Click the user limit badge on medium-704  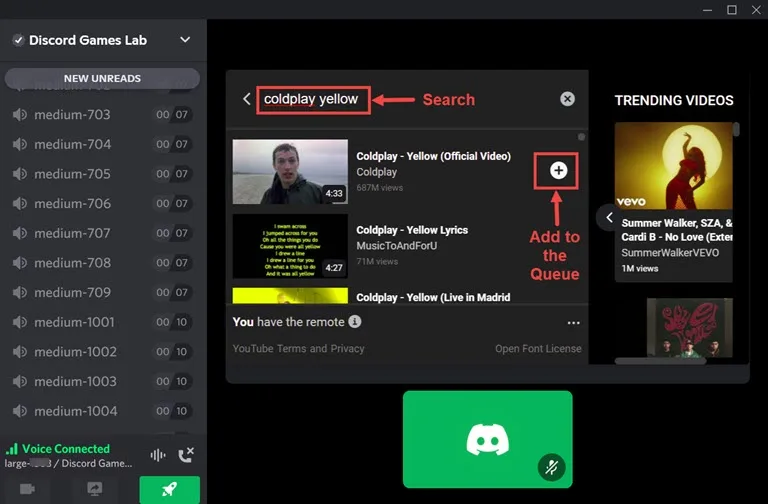point(172,144)
